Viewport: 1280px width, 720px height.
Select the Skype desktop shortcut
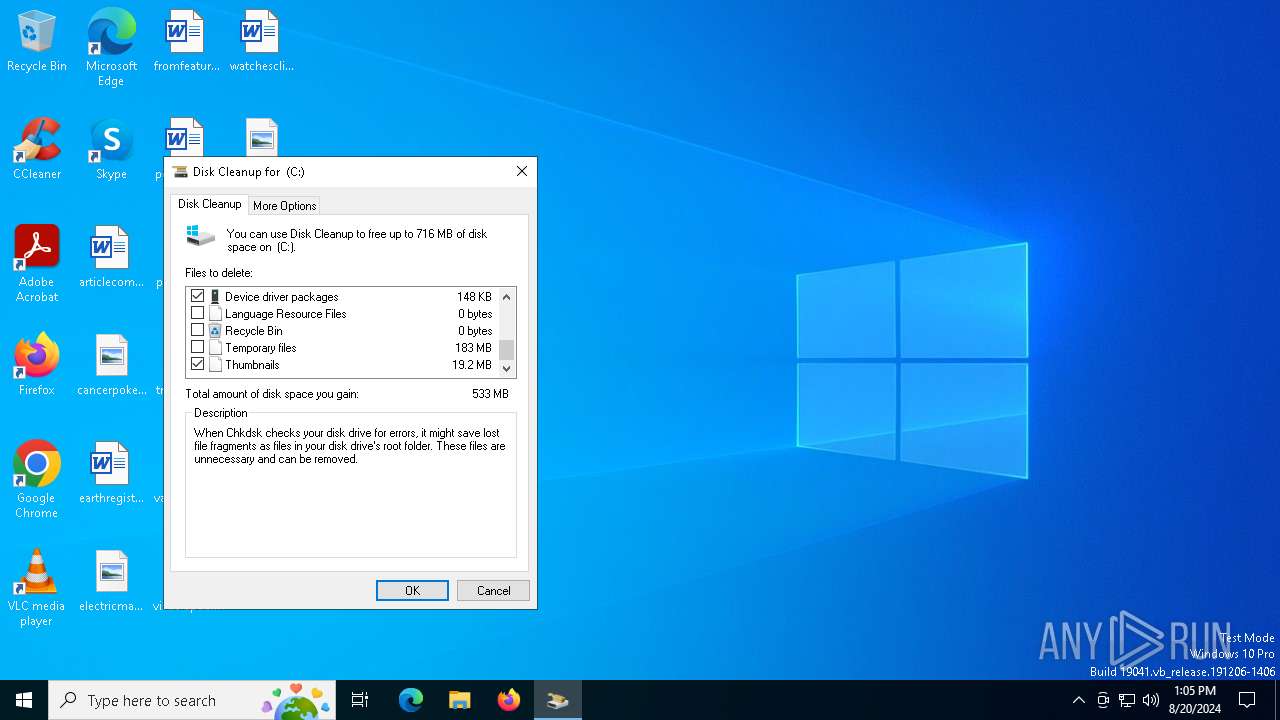click(111, 150)
